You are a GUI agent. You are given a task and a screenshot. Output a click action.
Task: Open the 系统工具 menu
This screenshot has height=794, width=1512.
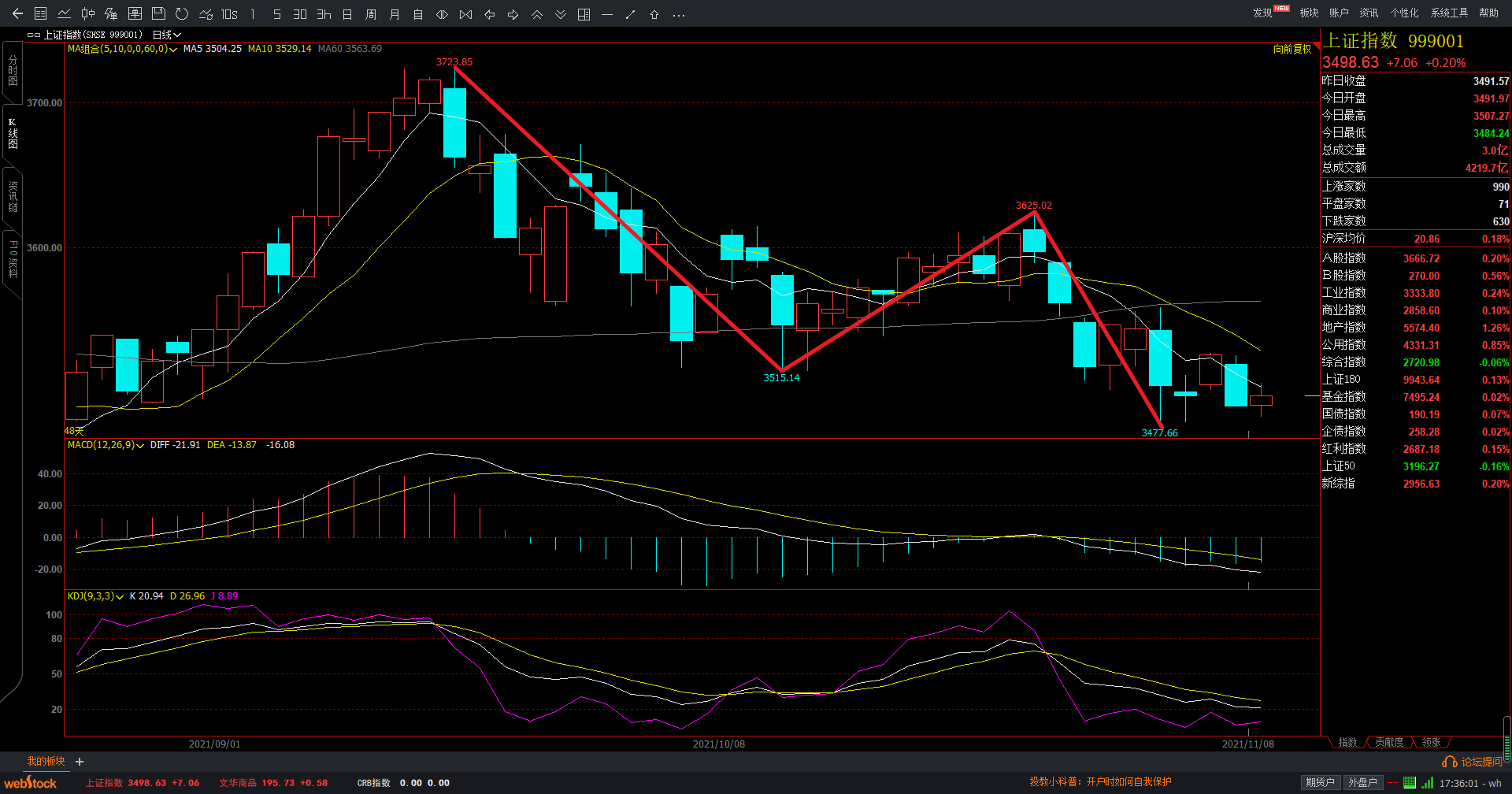click(1449, 13)
